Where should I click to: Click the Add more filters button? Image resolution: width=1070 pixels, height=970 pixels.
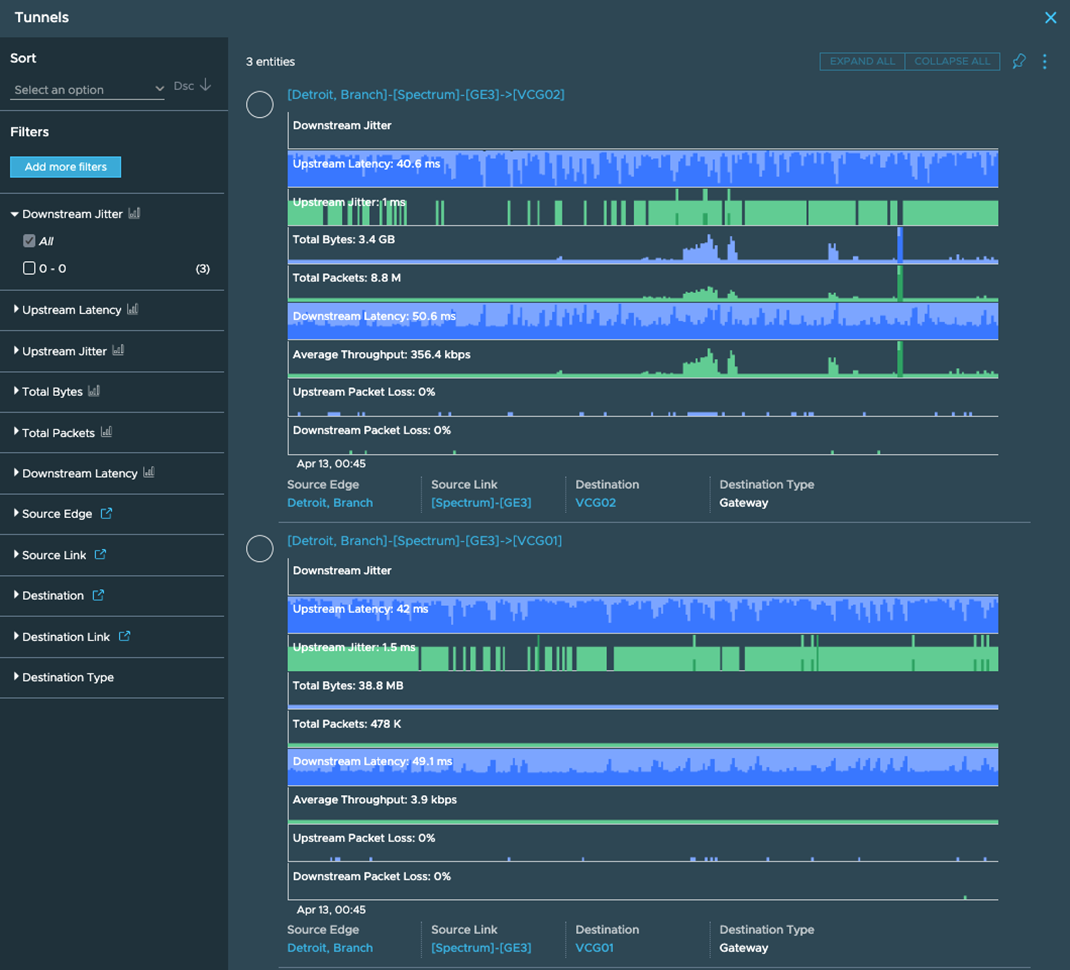tap(65, 167)
